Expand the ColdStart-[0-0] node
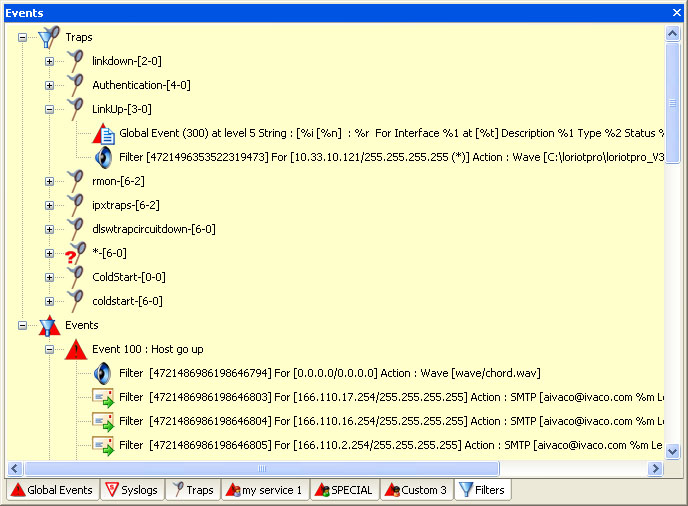 (49, 278)
